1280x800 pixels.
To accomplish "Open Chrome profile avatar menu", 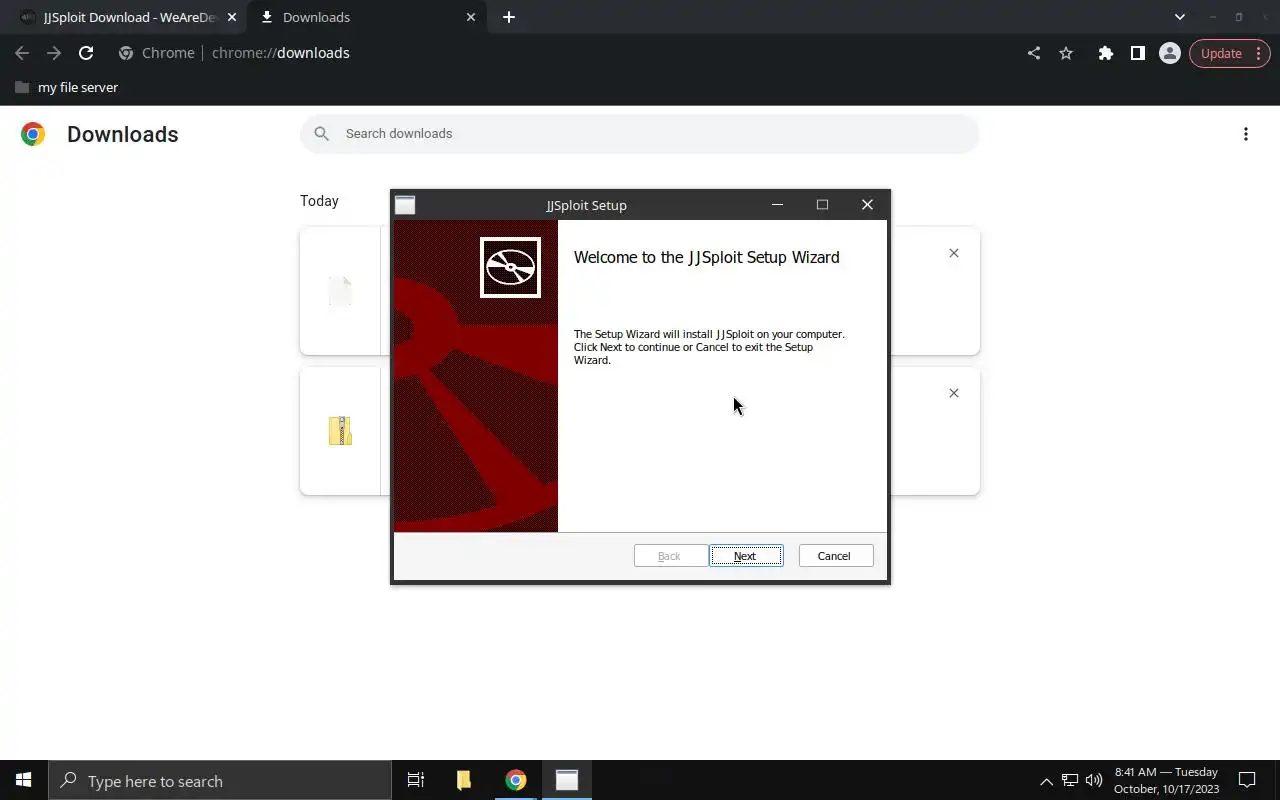I will point(1170,53).
